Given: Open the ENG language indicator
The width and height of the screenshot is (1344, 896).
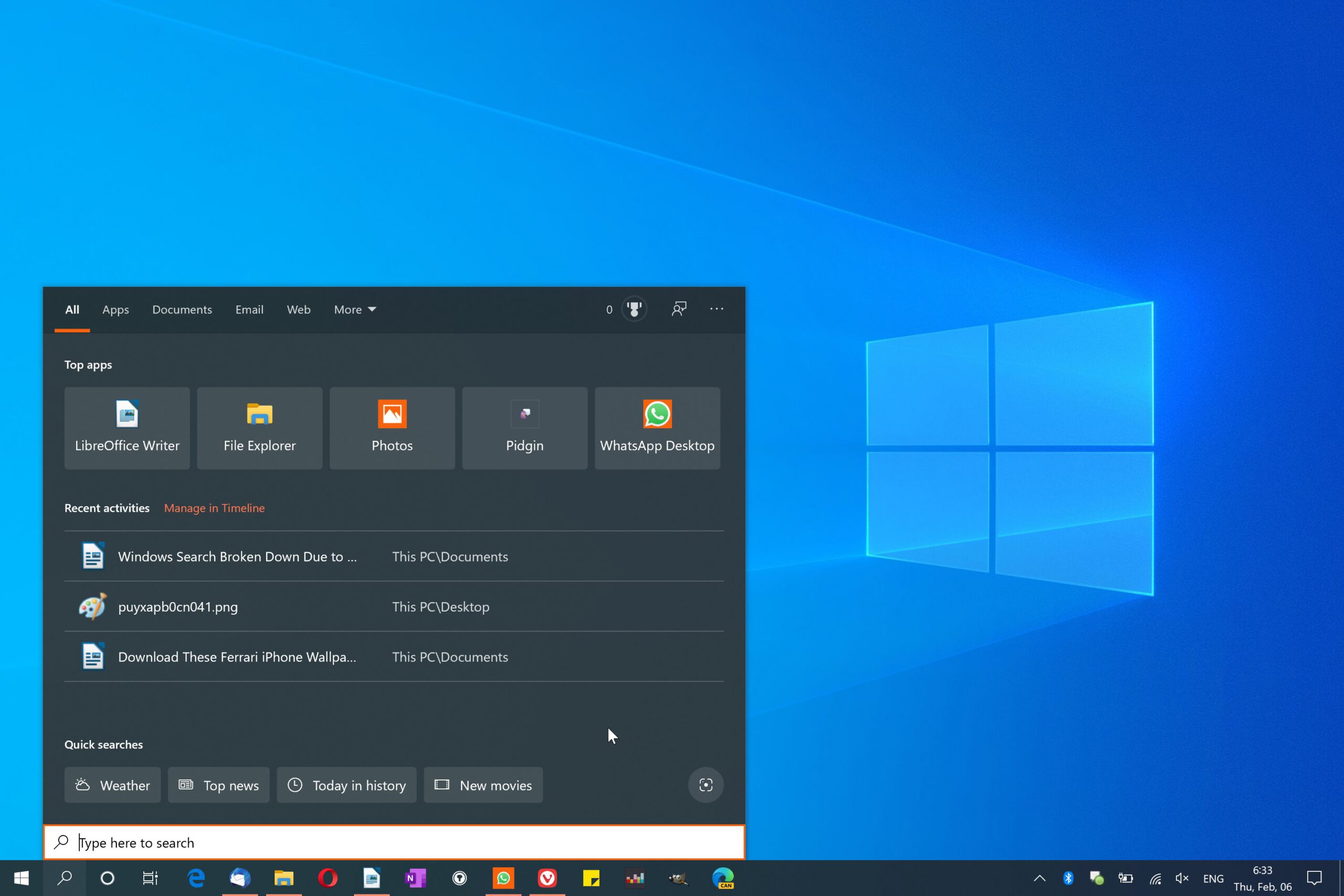Looking at the screenshot, I should coord(1213,879).
